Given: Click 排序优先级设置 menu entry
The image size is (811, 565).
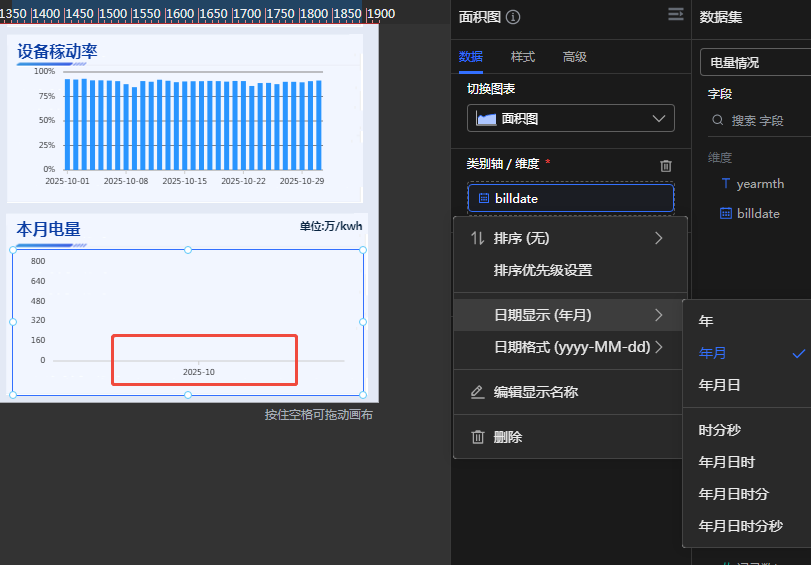Looking at the screenshot, I should click(x=542, y=270).
